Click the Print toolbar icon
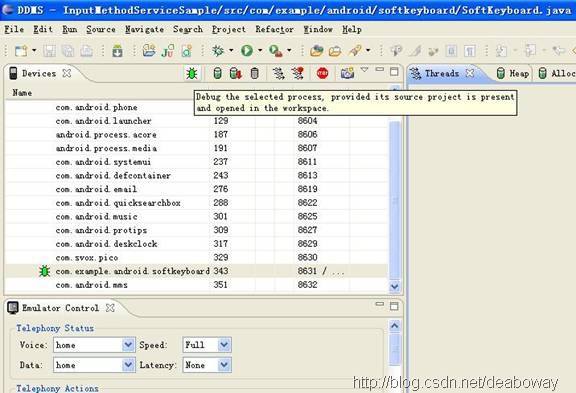The width and height of the screenshot is (576, 393). [x=86, y=51]
